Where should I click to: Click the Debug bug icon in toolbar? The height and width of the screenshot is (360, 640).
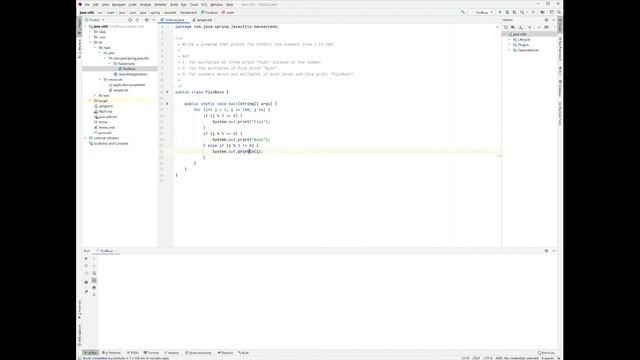(x=507, y=12)
